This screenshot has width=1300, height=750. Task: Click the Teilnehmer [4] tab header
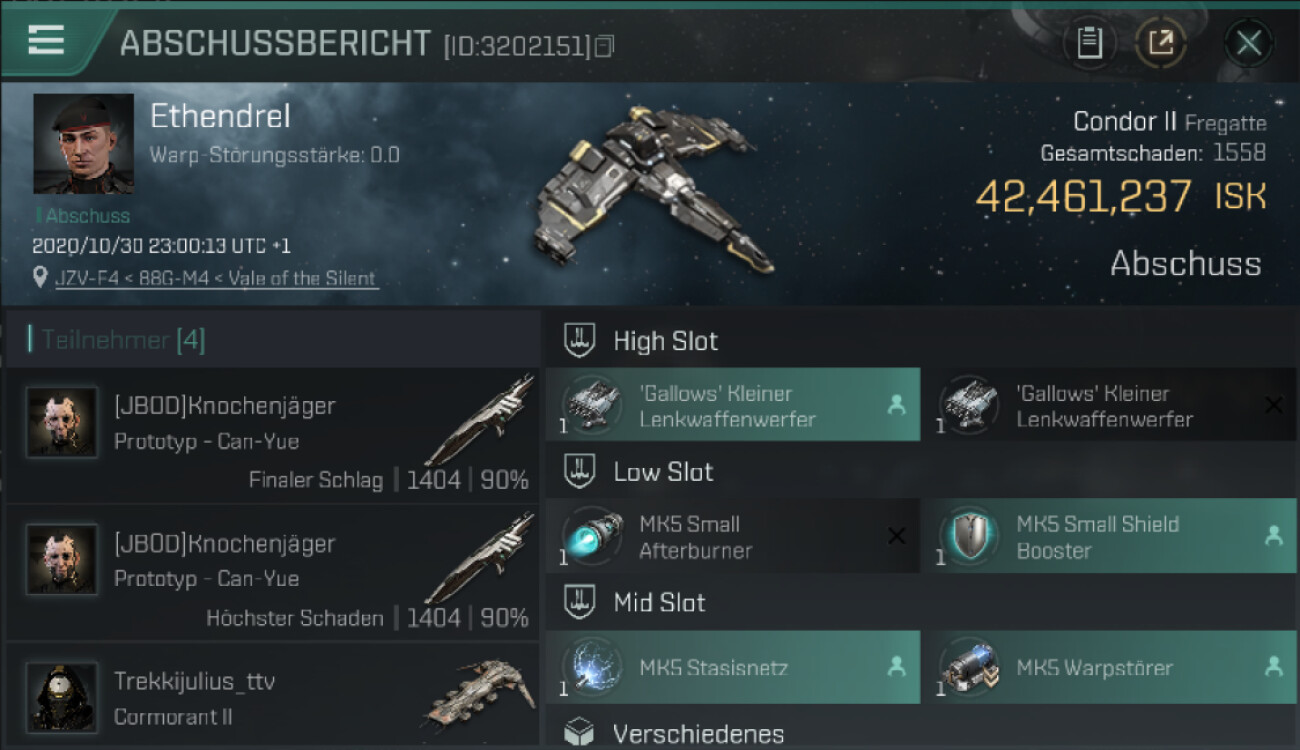[x=117, y=340]
